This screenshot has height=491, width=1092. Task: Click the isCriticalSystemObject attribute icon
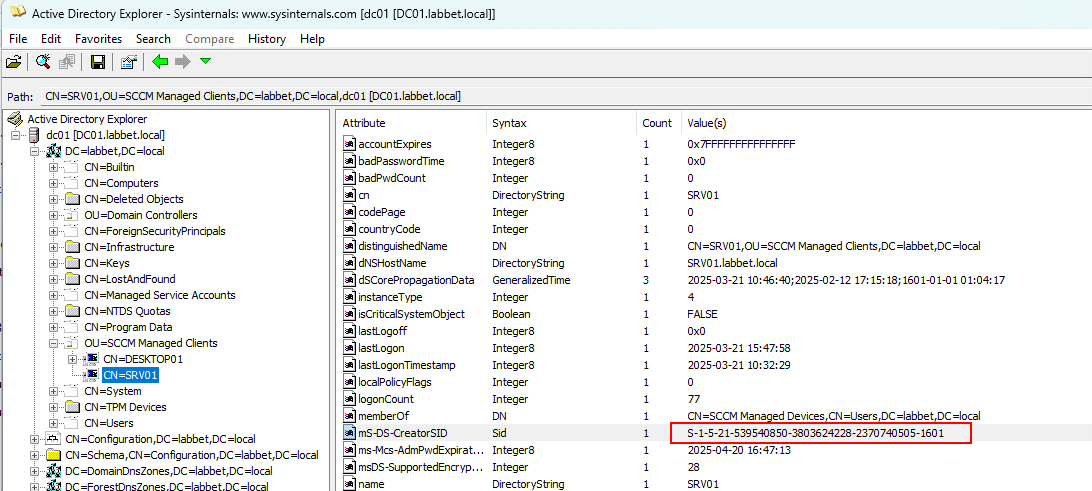pos(349,314)
